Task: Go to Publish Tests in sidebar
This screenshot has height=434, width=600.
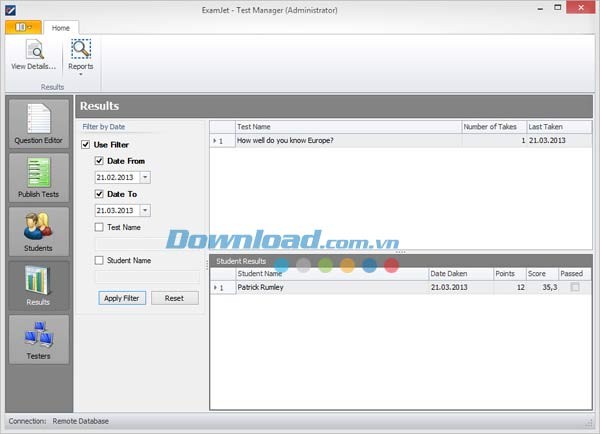Action: [39, 177]
